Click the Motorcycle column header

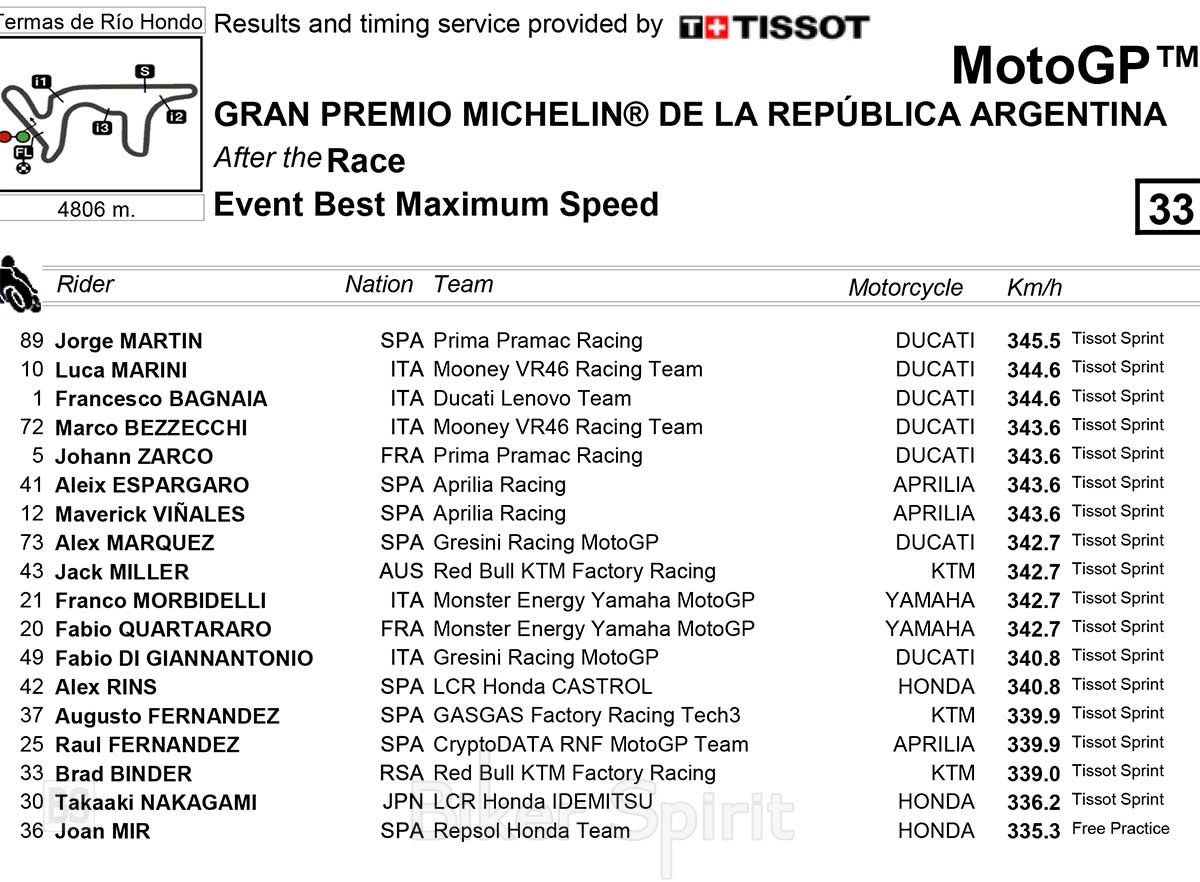click(905, 288)
